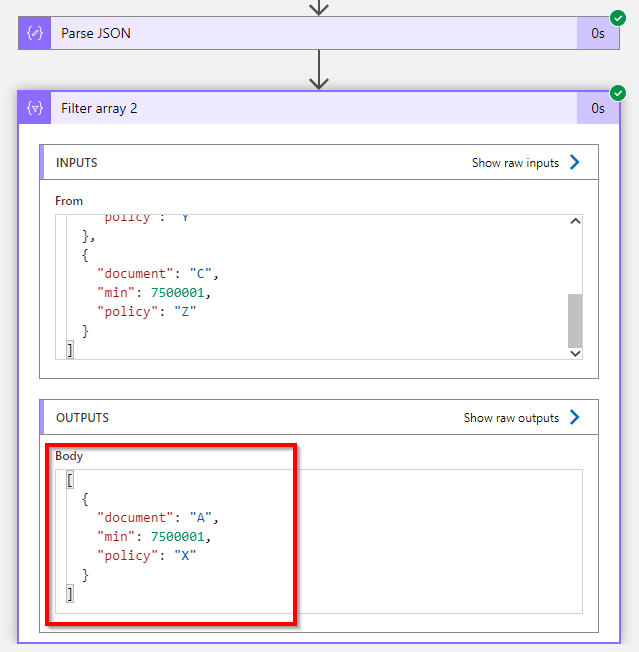
Task: Click the From box scroll-up arrow
Action: [x=575, y=221]
